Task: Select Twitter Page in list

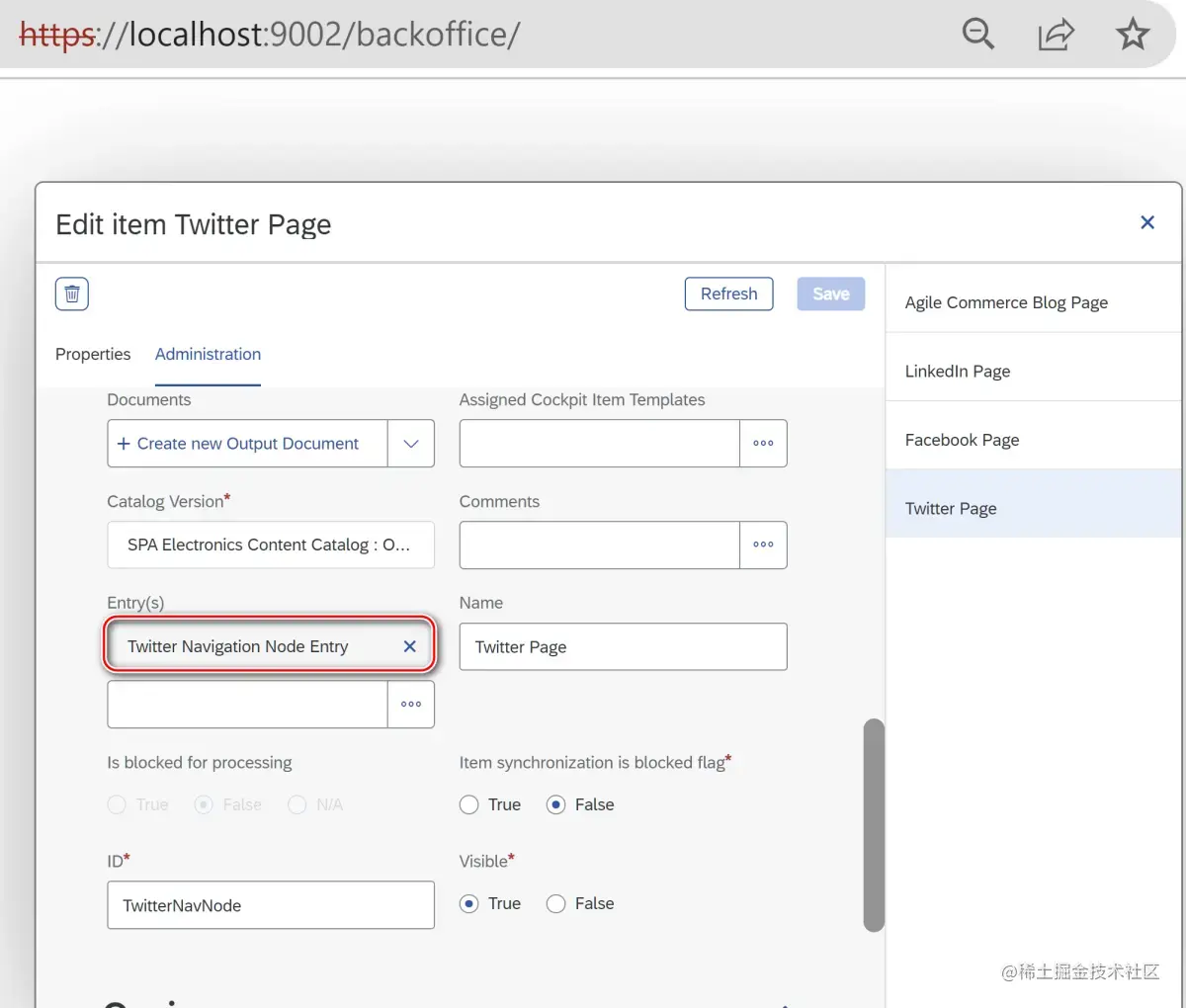Action: [1034, 508]
